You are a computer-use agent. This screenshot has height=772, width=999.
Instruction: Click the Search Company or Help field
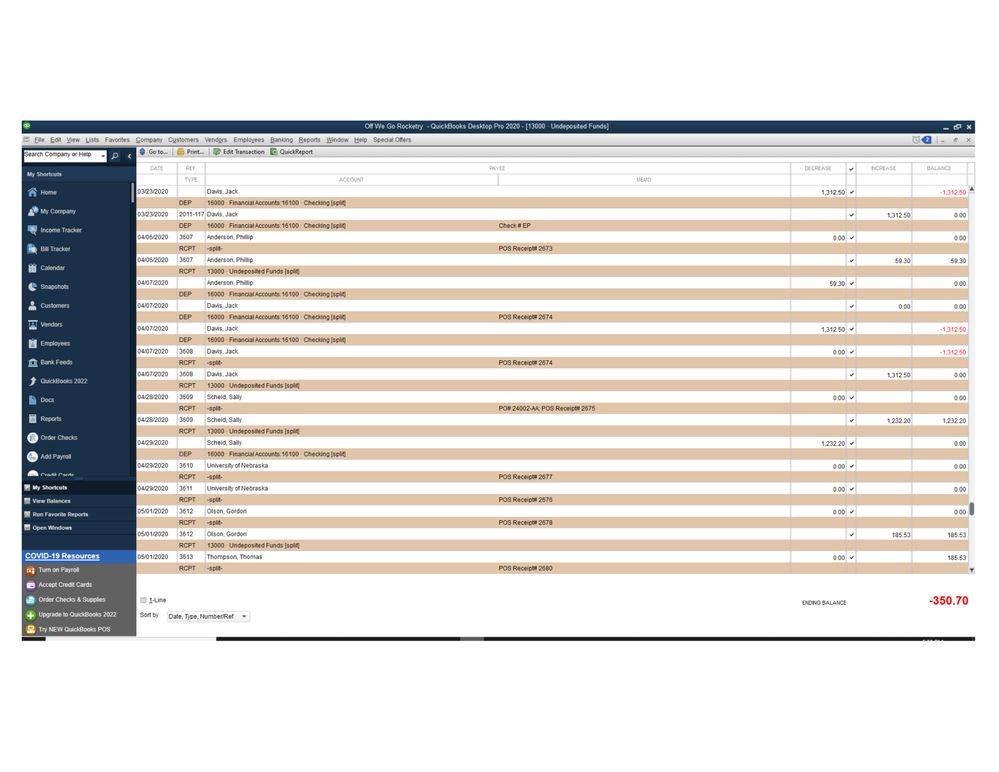[x=61, y=155]
